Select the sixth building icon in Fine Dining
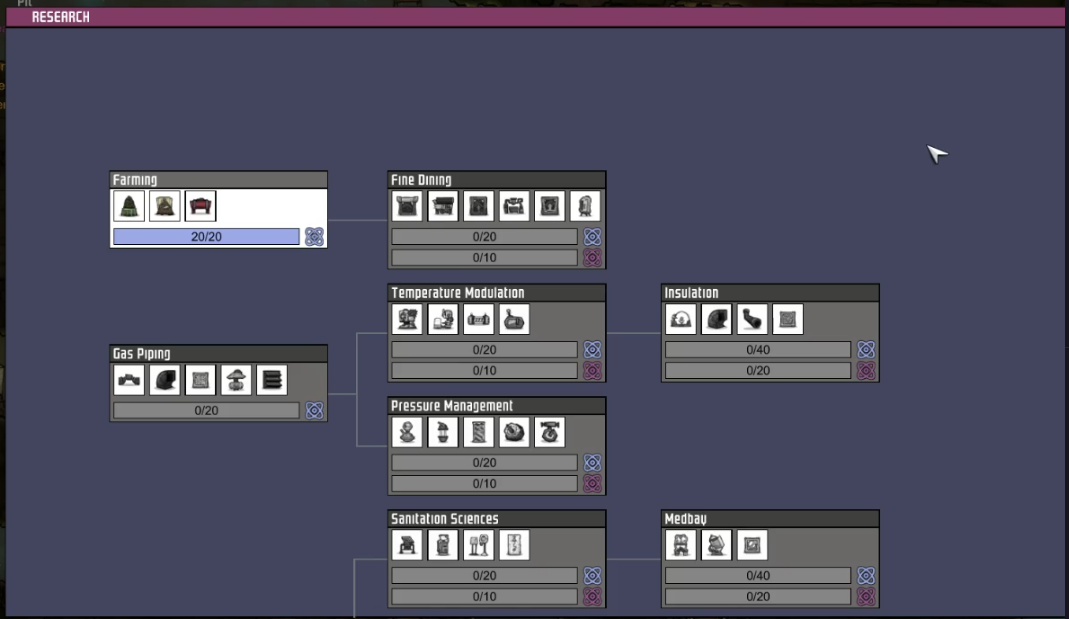Screen dimensions: 1069x619 coord(584,206)
